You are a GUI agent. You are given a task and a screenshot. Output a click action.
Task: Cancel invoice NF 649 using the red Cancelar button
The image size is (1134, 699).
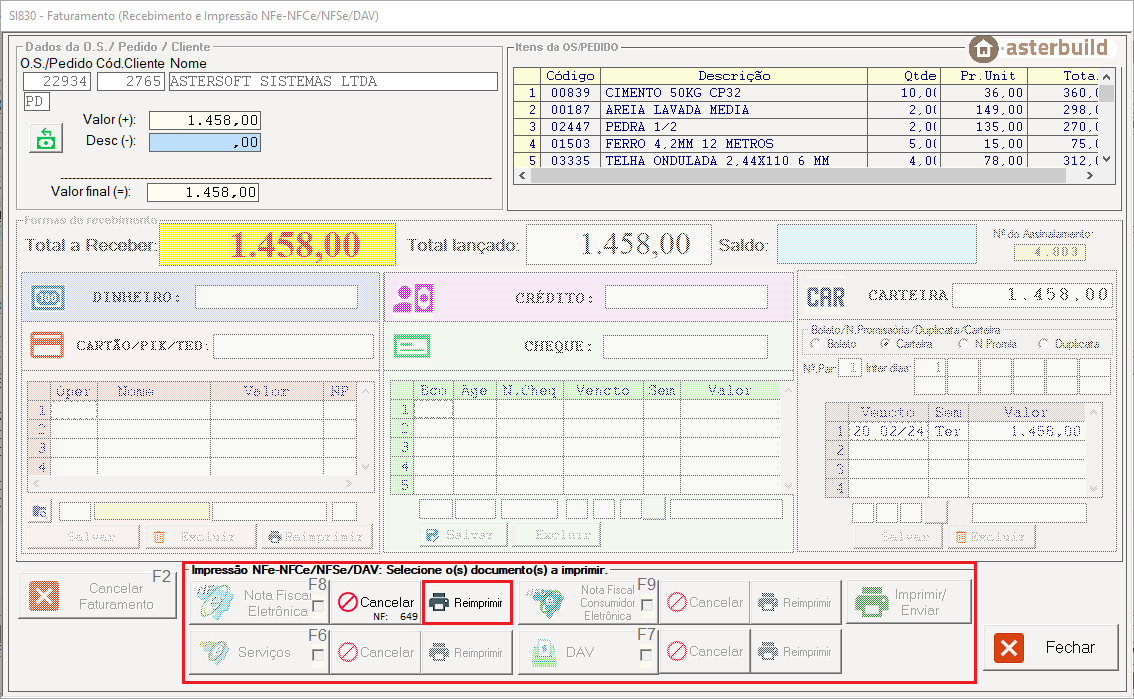pos(375,603)
